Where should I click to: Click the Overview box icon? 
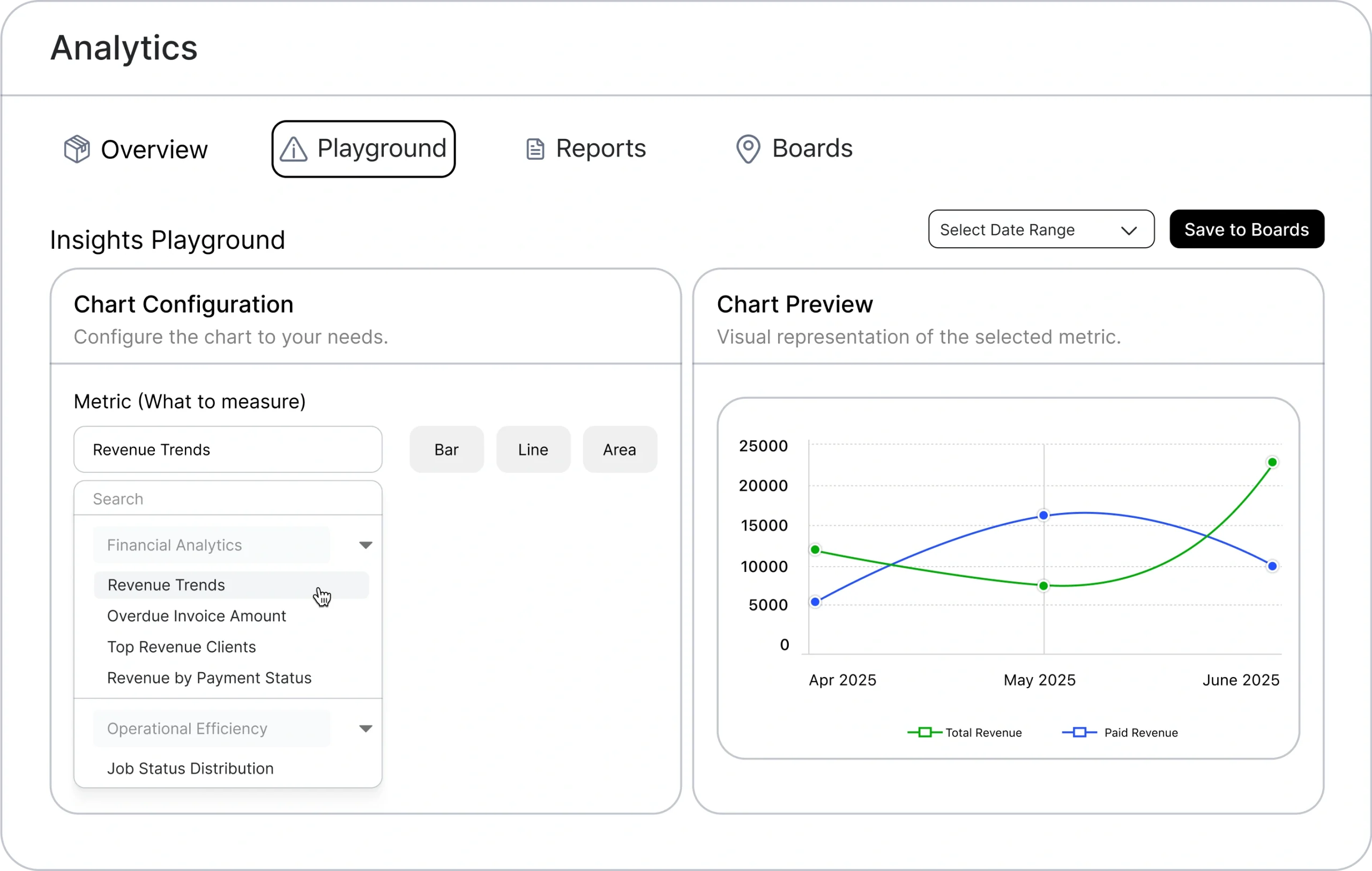pos(76,149)
